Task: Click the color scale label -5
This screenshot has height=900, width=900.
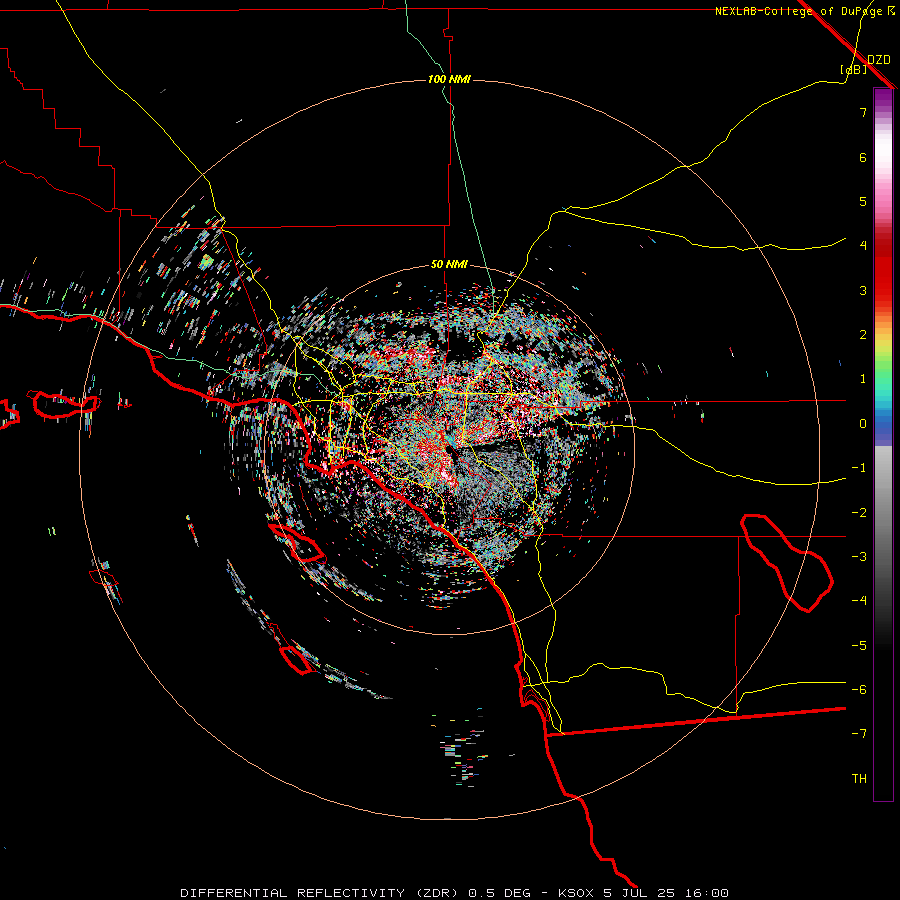Action: [x=859, y=646]
